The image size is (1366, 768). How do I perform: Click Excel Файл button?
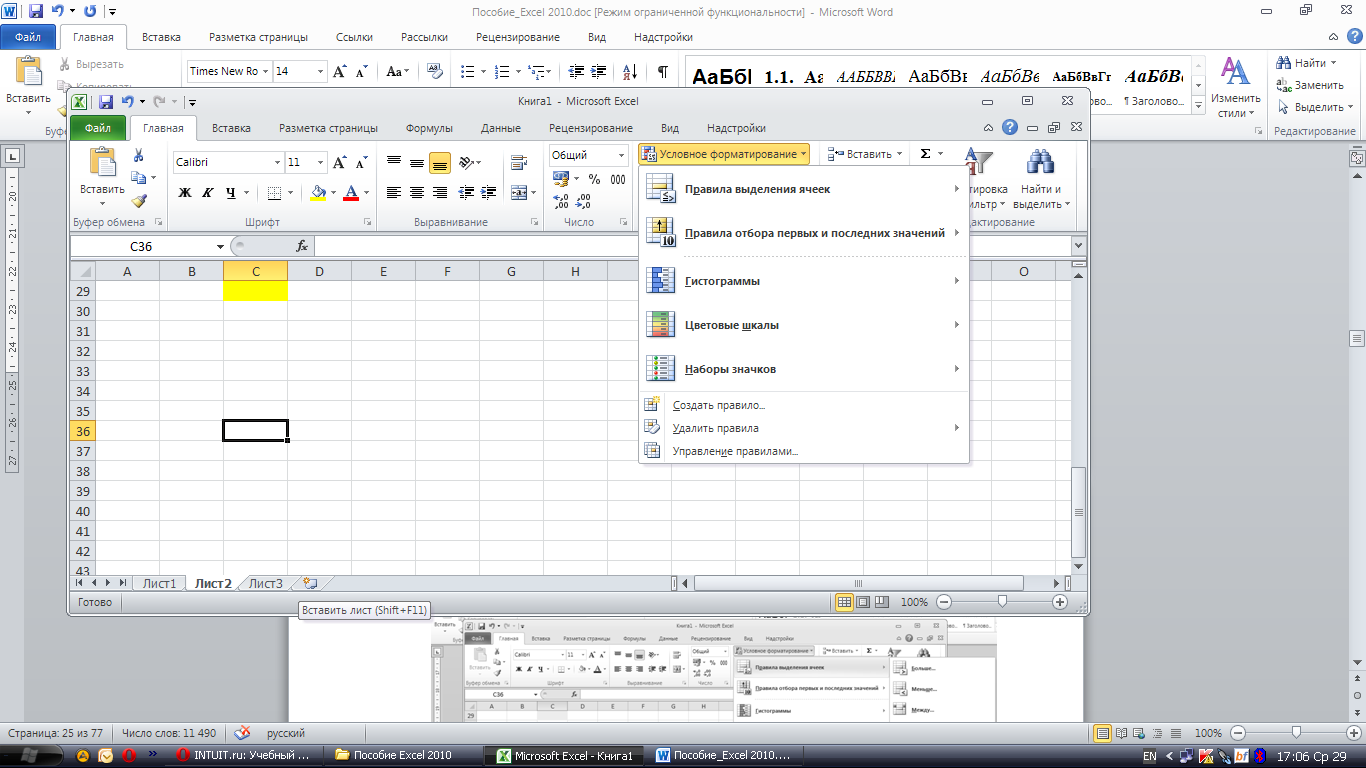point(98,128)
